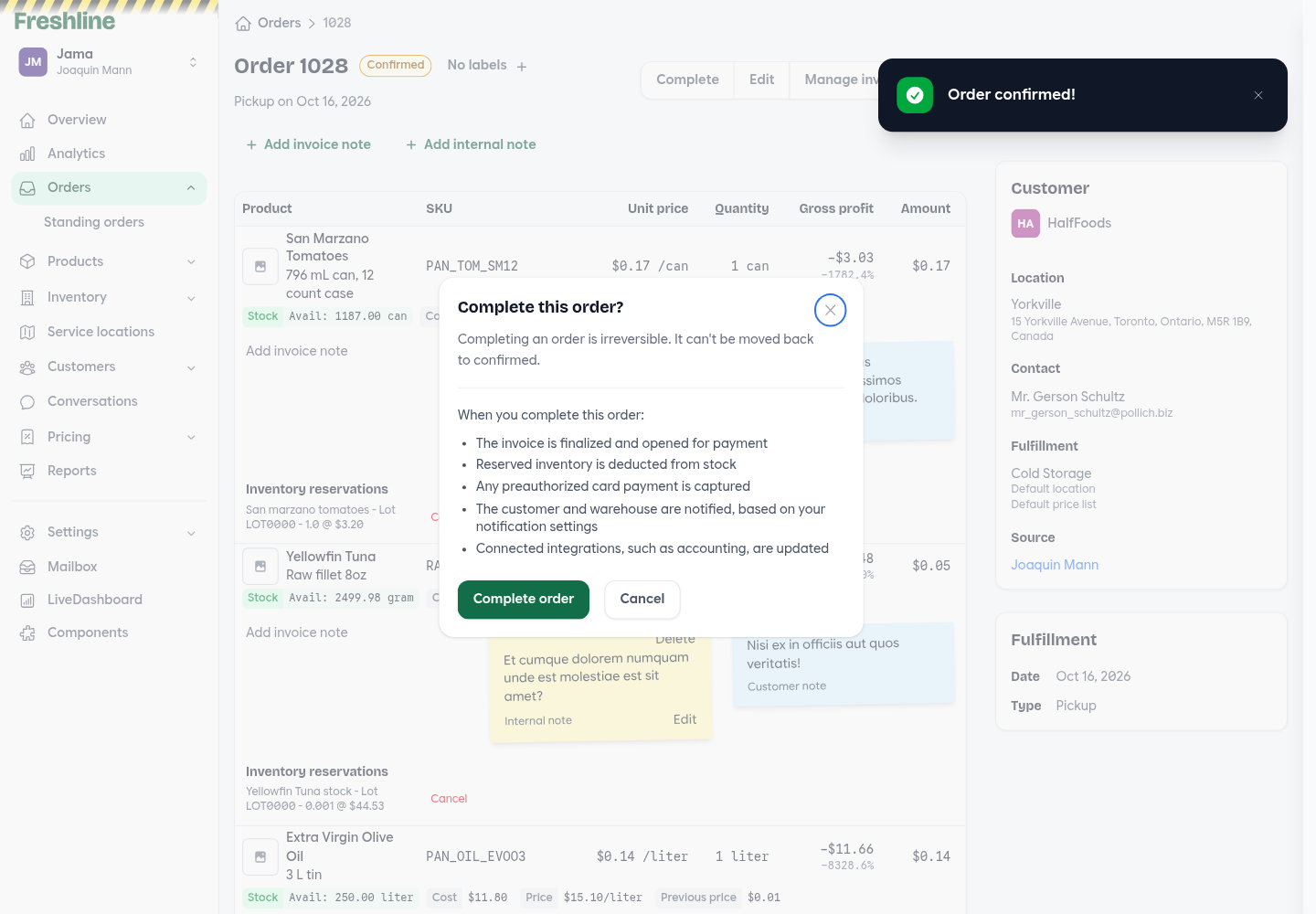Click the Pricing receipt icon

(x=27, y=437)
